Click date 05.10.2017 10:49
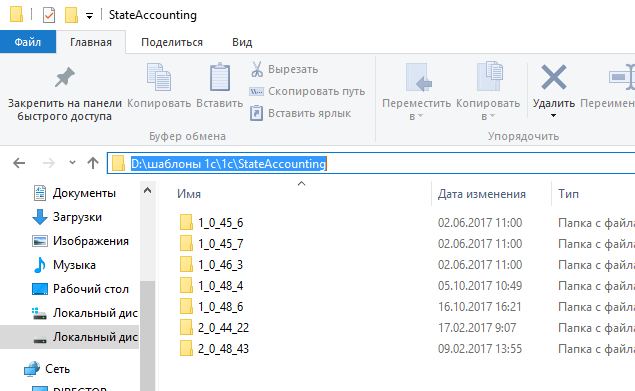 click(480, 286)
